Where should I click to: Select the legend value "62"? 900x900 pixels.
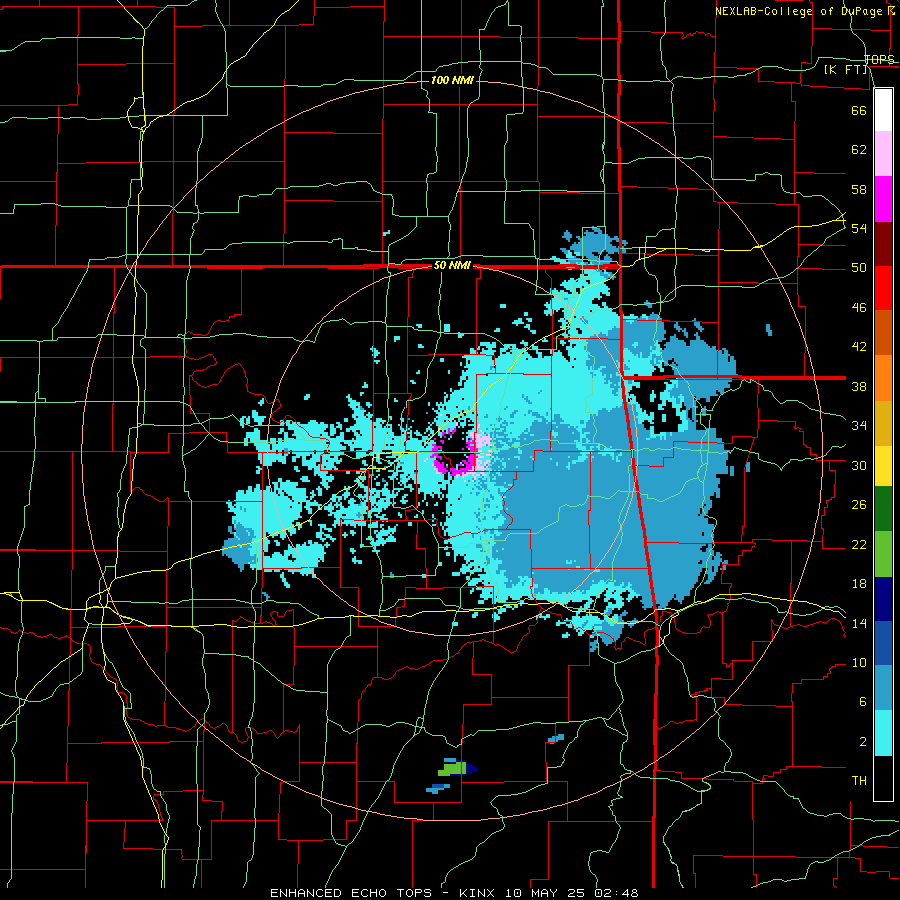pos(859,150)
